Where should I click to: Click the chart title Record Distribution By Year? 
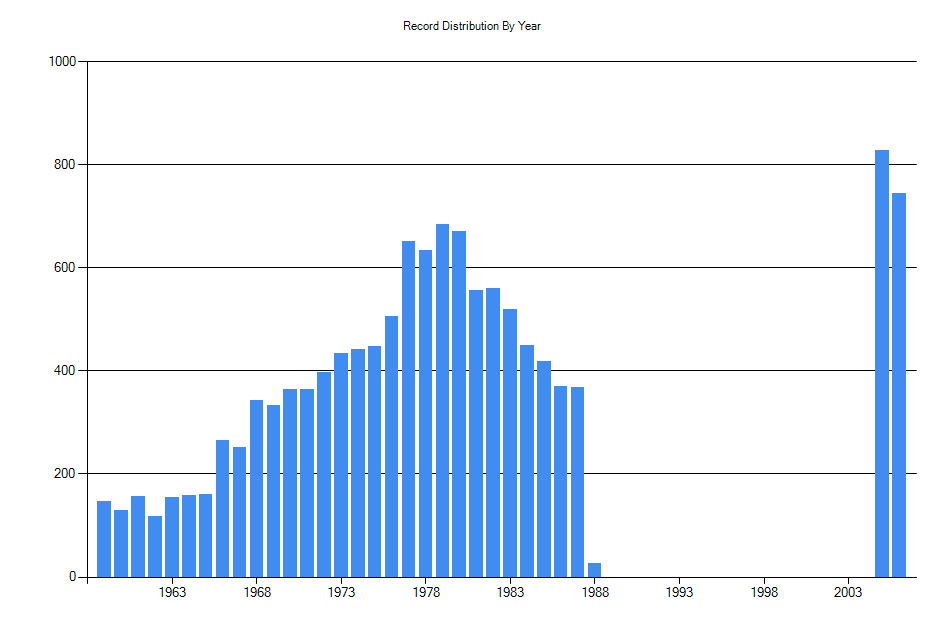(x=471, y=26)
